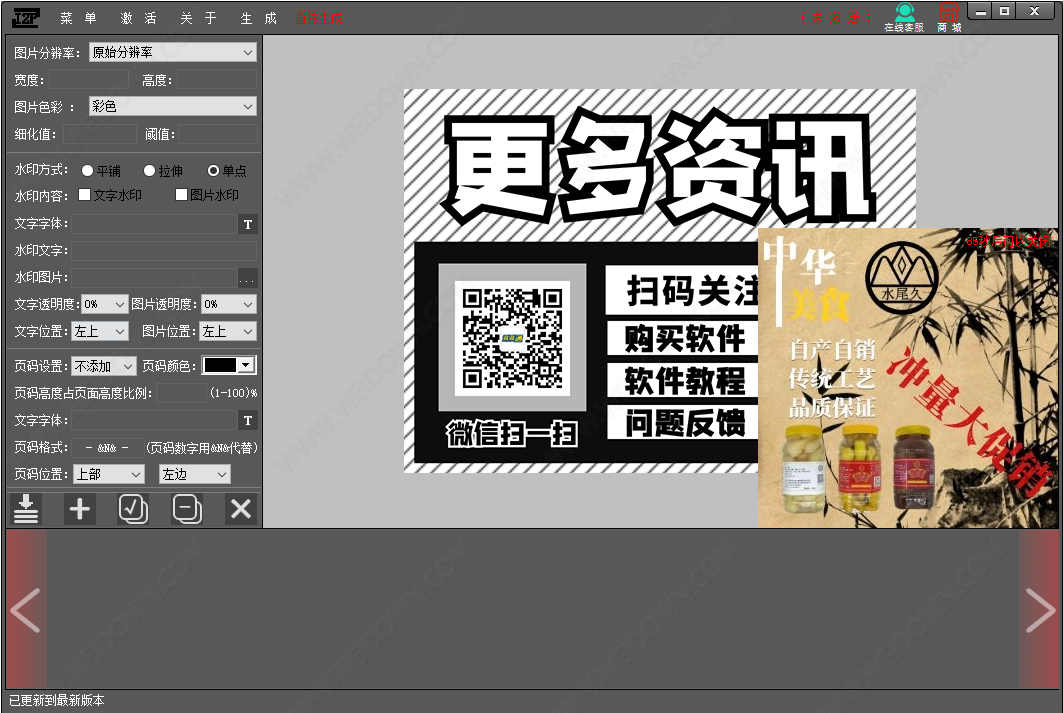Viewport: 1063px width, 713px height.
Task: Click the 宽度 input field
Action: (x=89, y=80)
